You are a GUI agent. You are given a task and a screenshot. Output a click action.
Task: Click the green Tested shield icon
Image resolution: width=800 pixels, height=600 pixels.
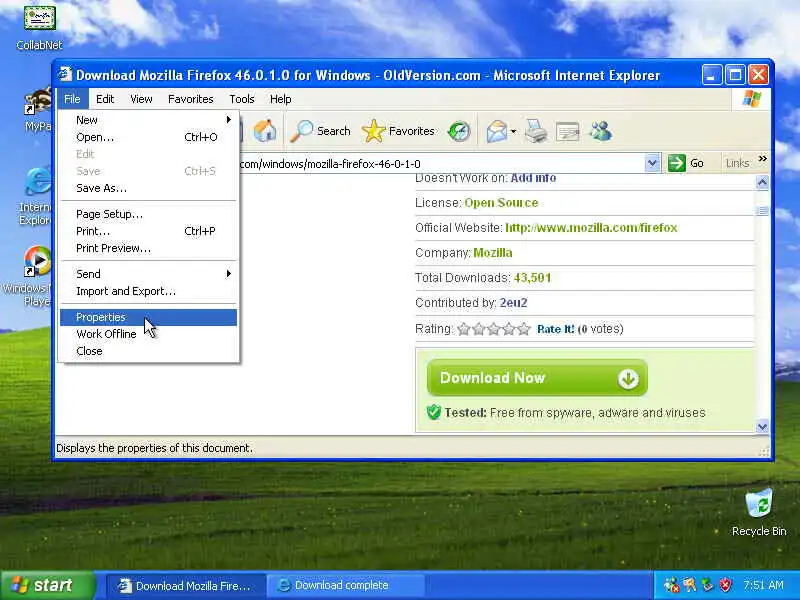pos(434,412)
